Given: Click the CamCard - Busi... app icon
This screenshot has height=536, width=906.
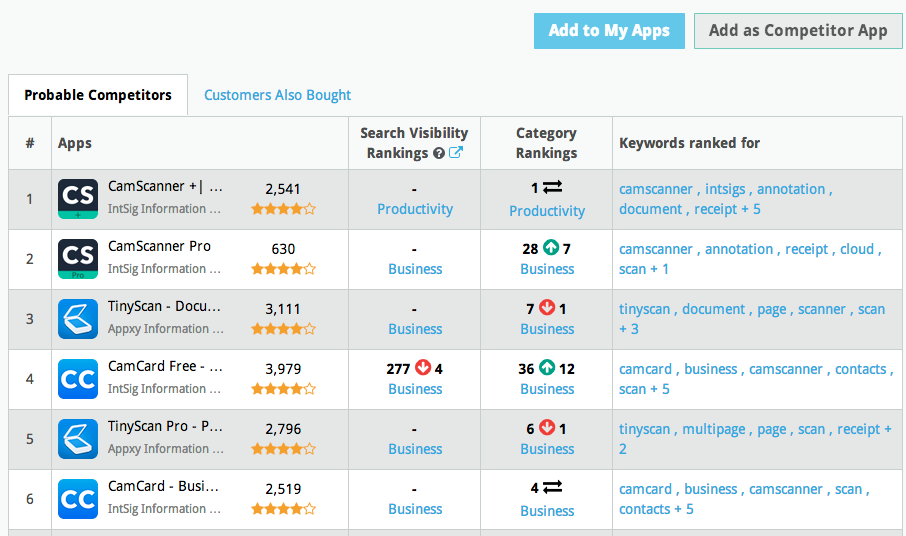Looking at the screenshot, I should point(78,499).
